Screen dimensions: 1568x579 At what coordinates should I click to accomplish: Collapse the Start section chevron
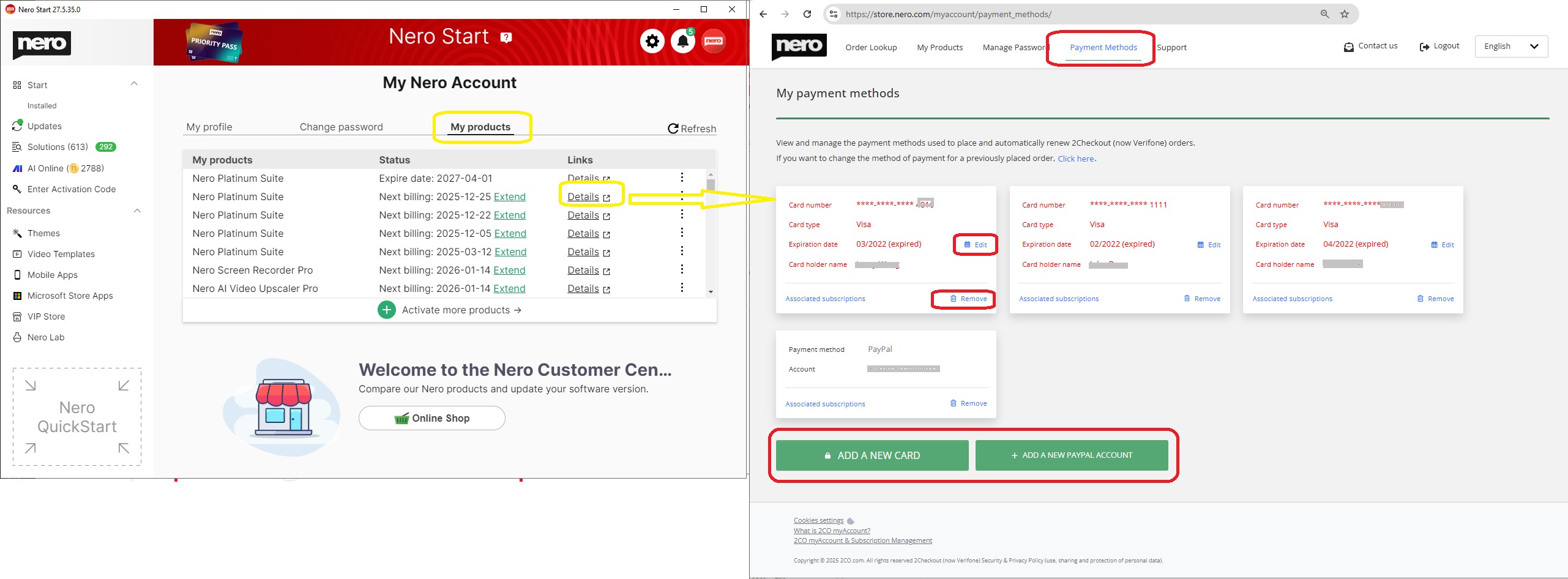point(135,84)
